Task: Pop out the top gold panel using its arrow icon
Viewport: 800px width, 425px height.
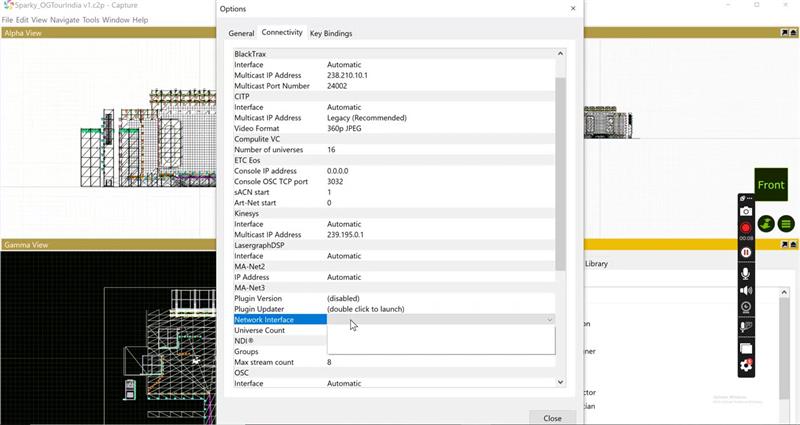Action: [x=784, y=33]
